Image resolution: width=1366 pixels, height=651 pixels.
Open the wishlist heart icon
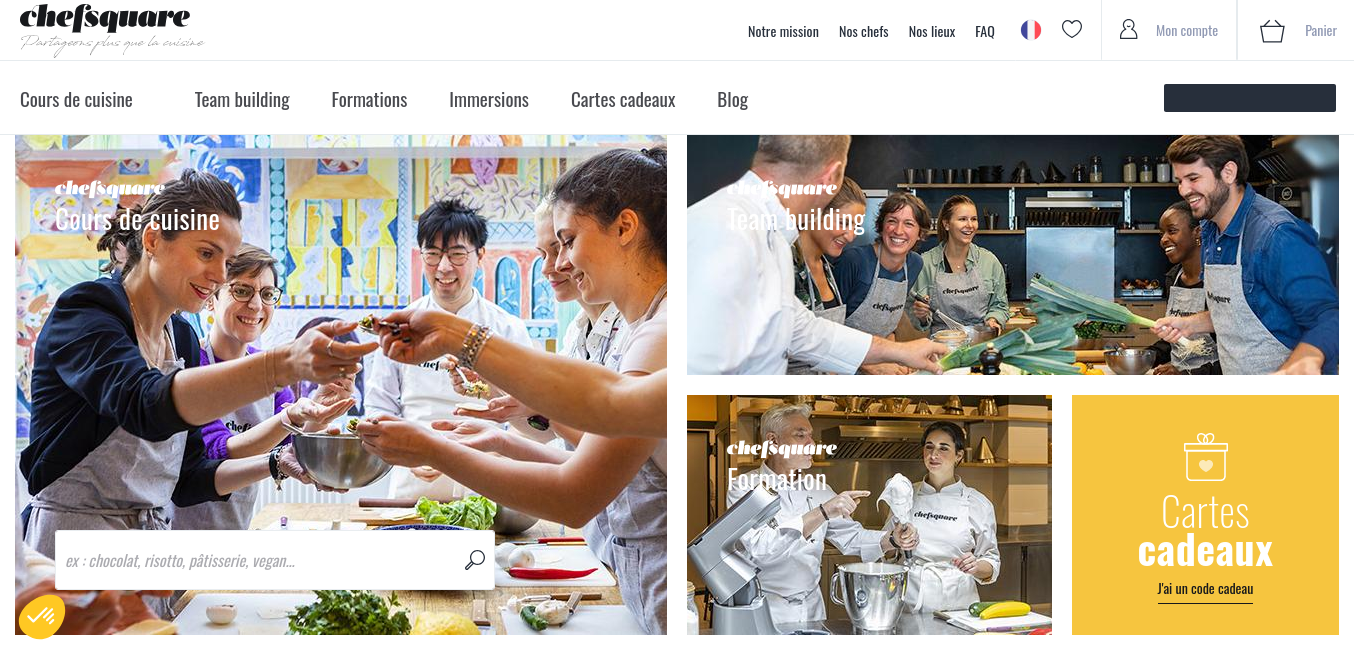tap(1072, 30)
